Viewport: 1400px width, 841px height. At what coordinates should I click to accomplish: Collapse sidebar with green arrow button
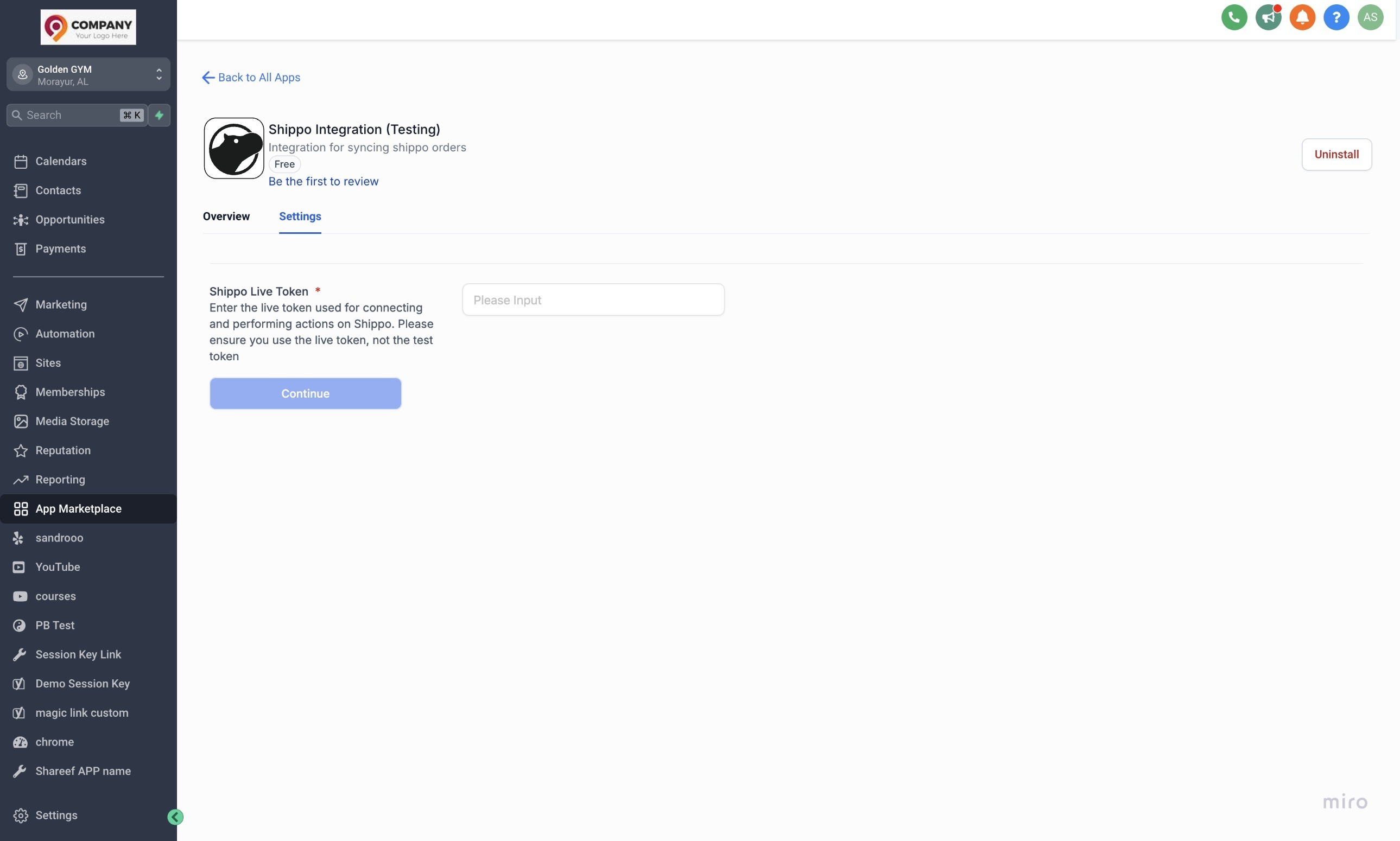(x=175, y=817)
